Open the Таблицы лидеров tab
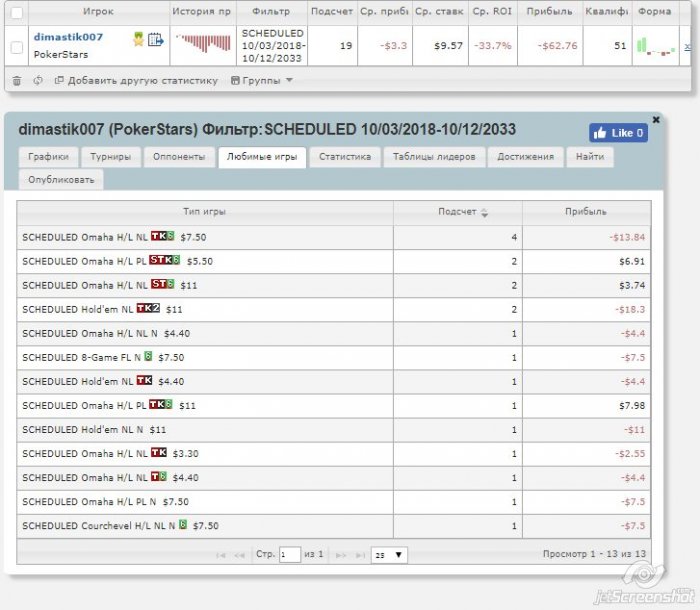The width and height of the screenshot is (700, 610). pos(434,157)
